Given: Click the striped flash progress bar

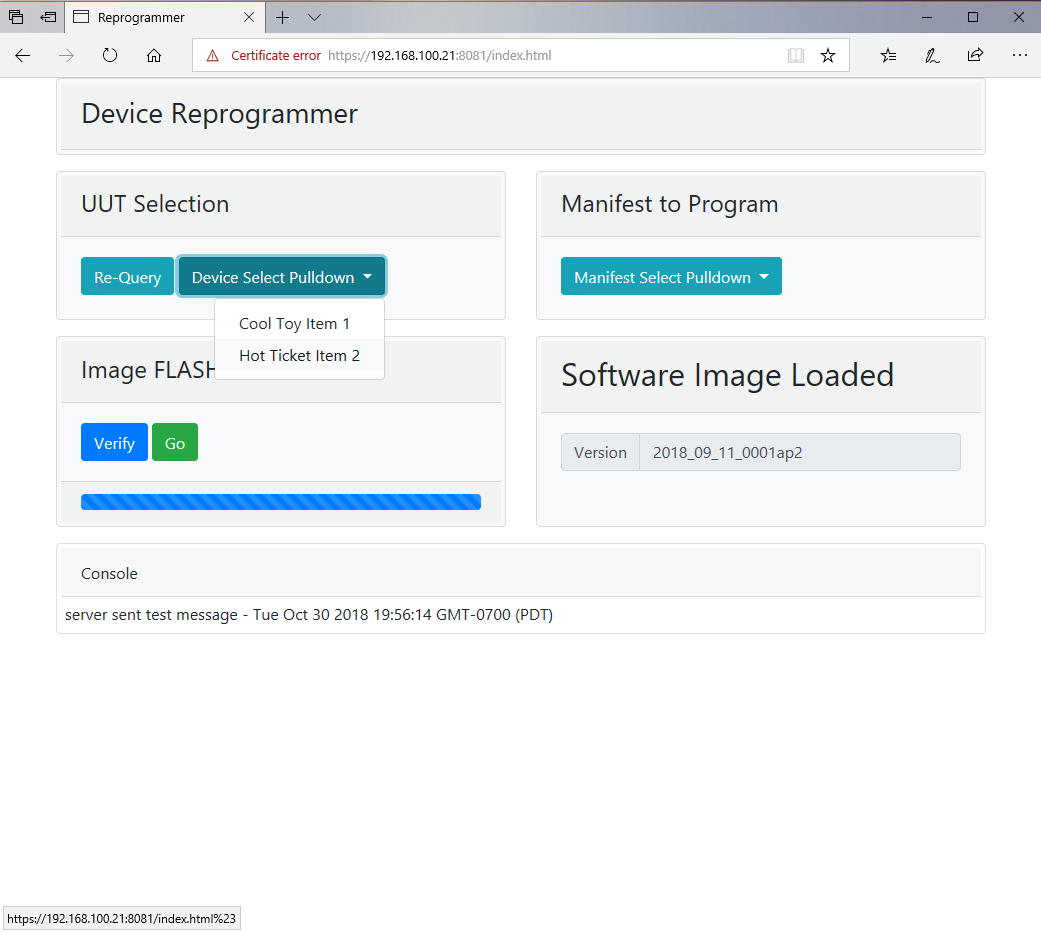Looking at the screenshot, I should coord(281,502).
